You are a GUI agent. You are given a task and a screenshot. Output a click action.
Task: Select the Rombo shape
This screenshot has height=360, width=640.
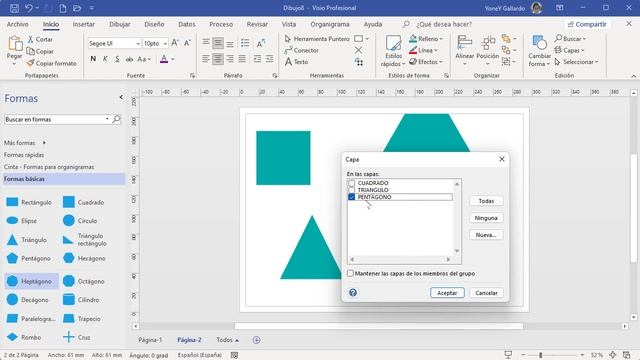tap(24, 337)
